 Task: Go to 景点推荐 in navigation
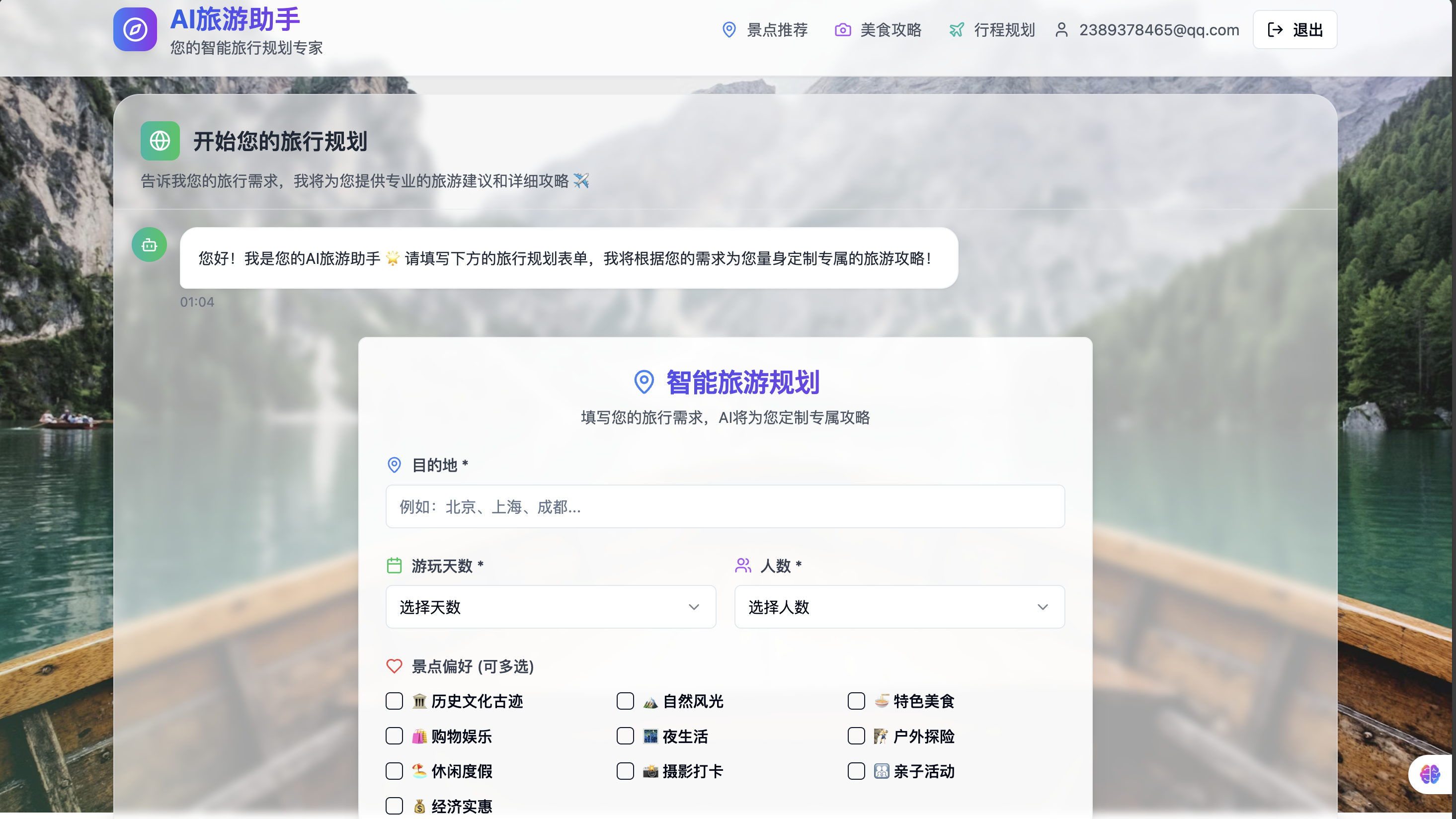pos(765,30)
